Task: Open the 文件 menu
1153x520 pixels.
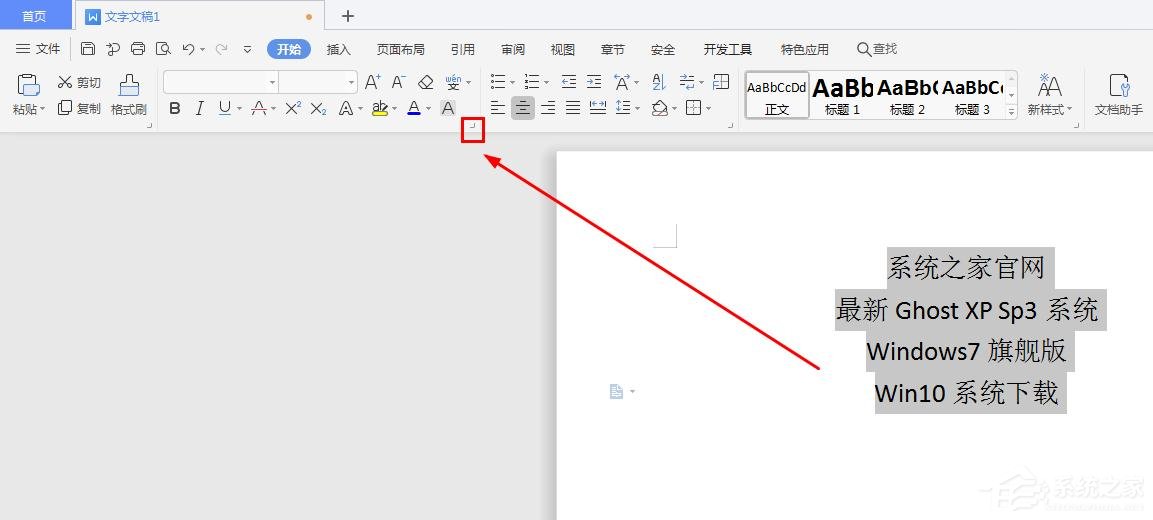Action: [38, 49]
